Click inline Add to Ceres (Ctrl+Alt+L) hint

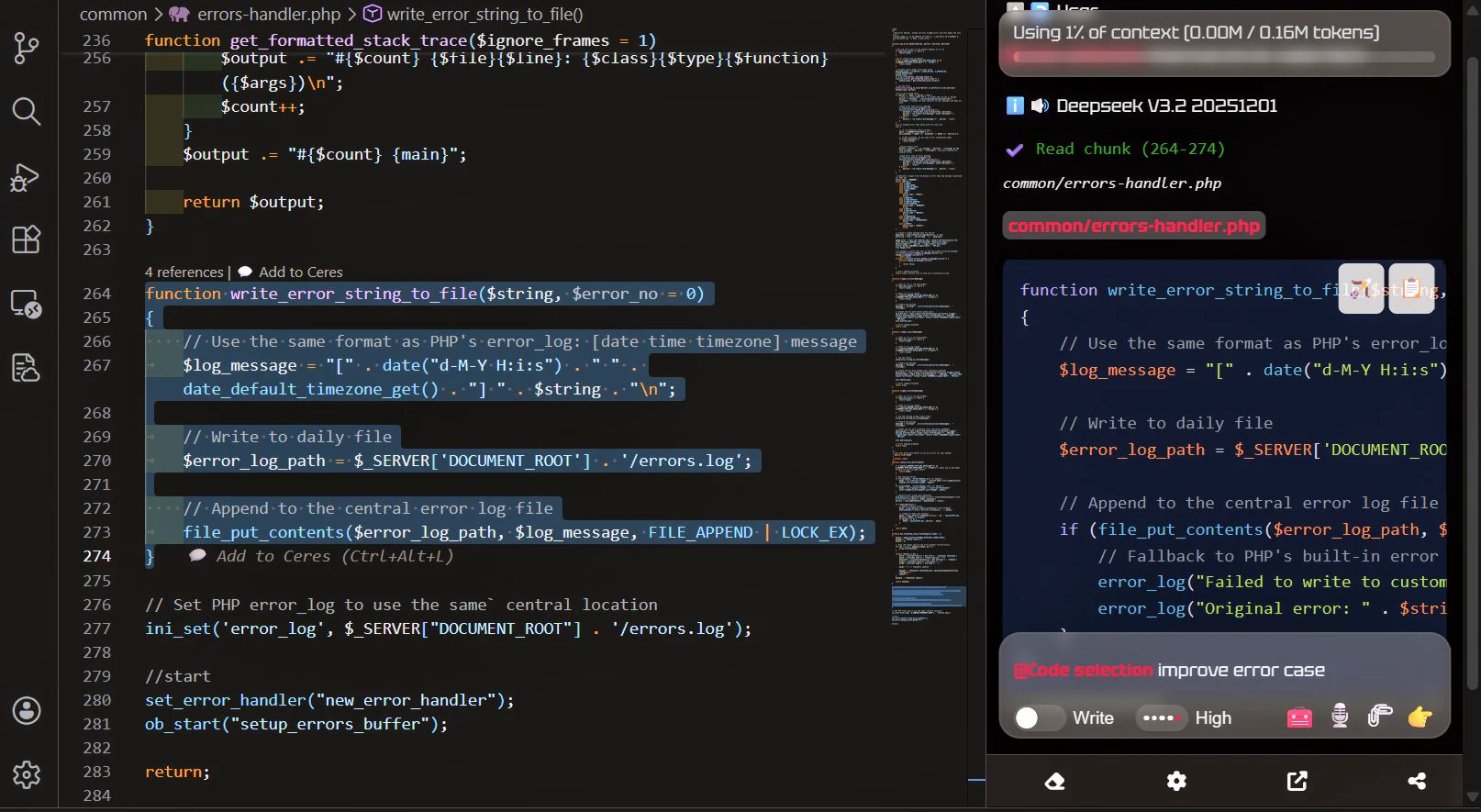point(334,556)
